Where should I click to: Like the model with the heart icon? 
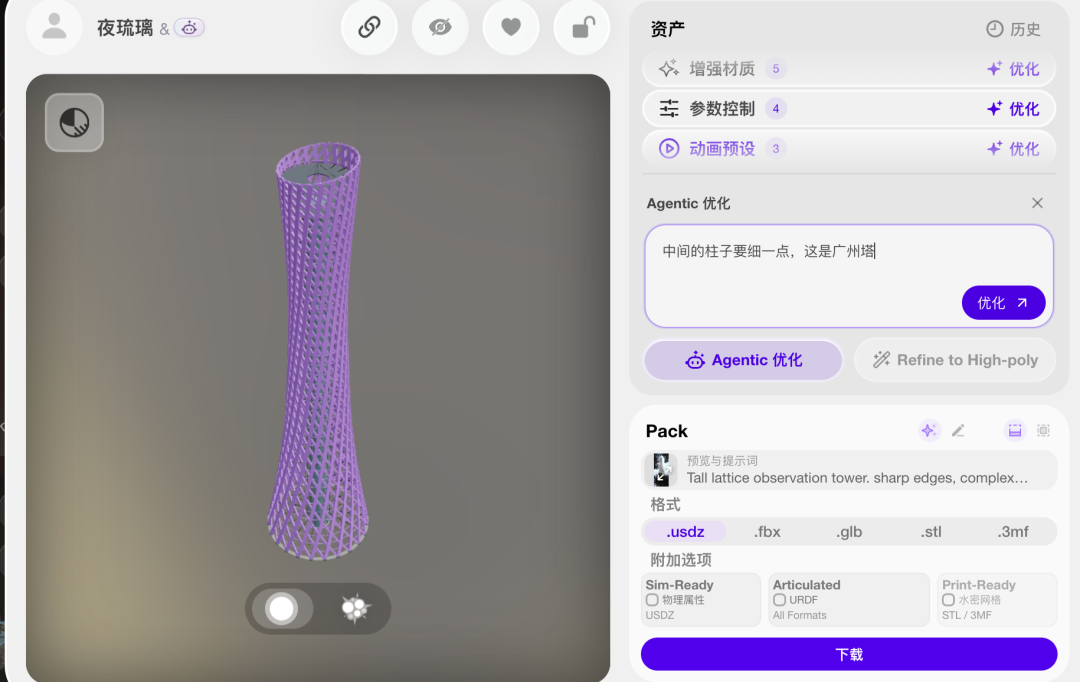[x=510, y=27]
